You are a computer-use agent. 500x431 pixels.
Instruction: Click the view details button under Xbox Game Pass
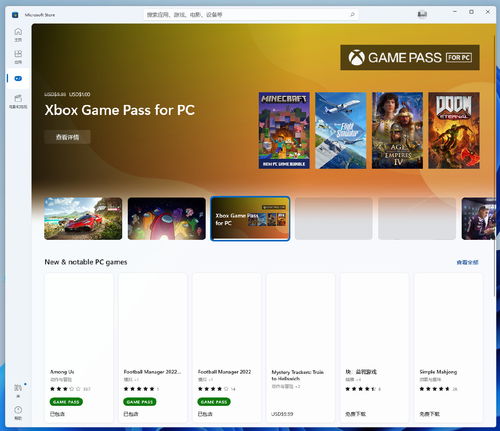click(67, 137)
